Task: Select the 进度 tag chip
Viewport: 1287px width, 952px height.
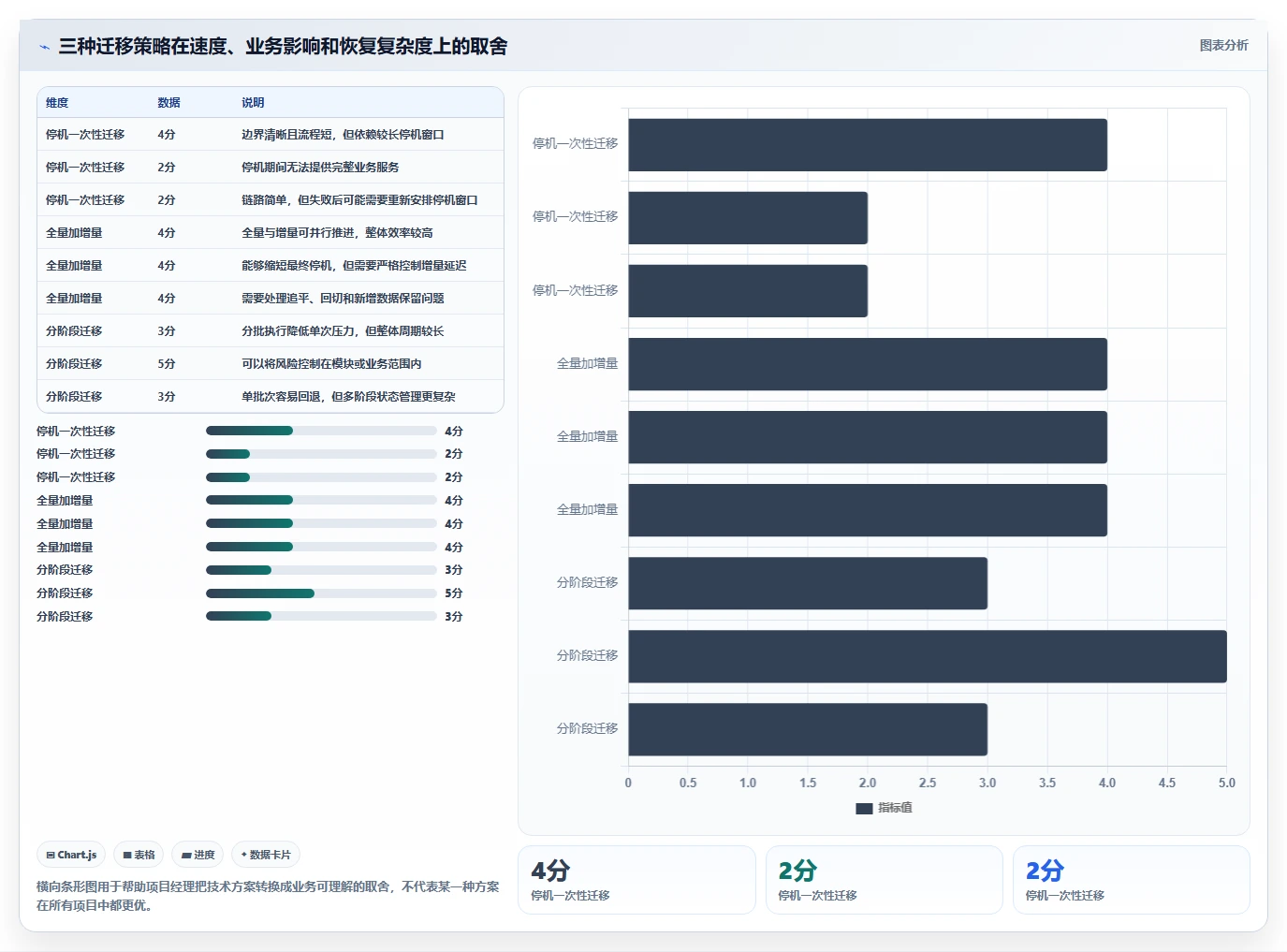Action: 197,855
